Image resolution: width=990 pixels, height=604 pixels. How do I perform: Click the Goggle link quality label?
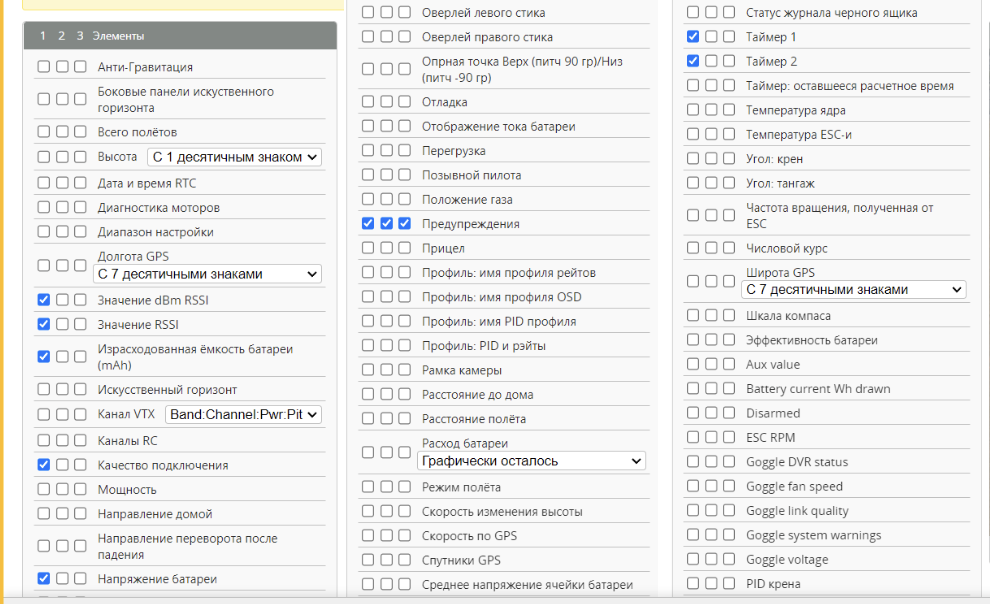click(x=797, y=511)
